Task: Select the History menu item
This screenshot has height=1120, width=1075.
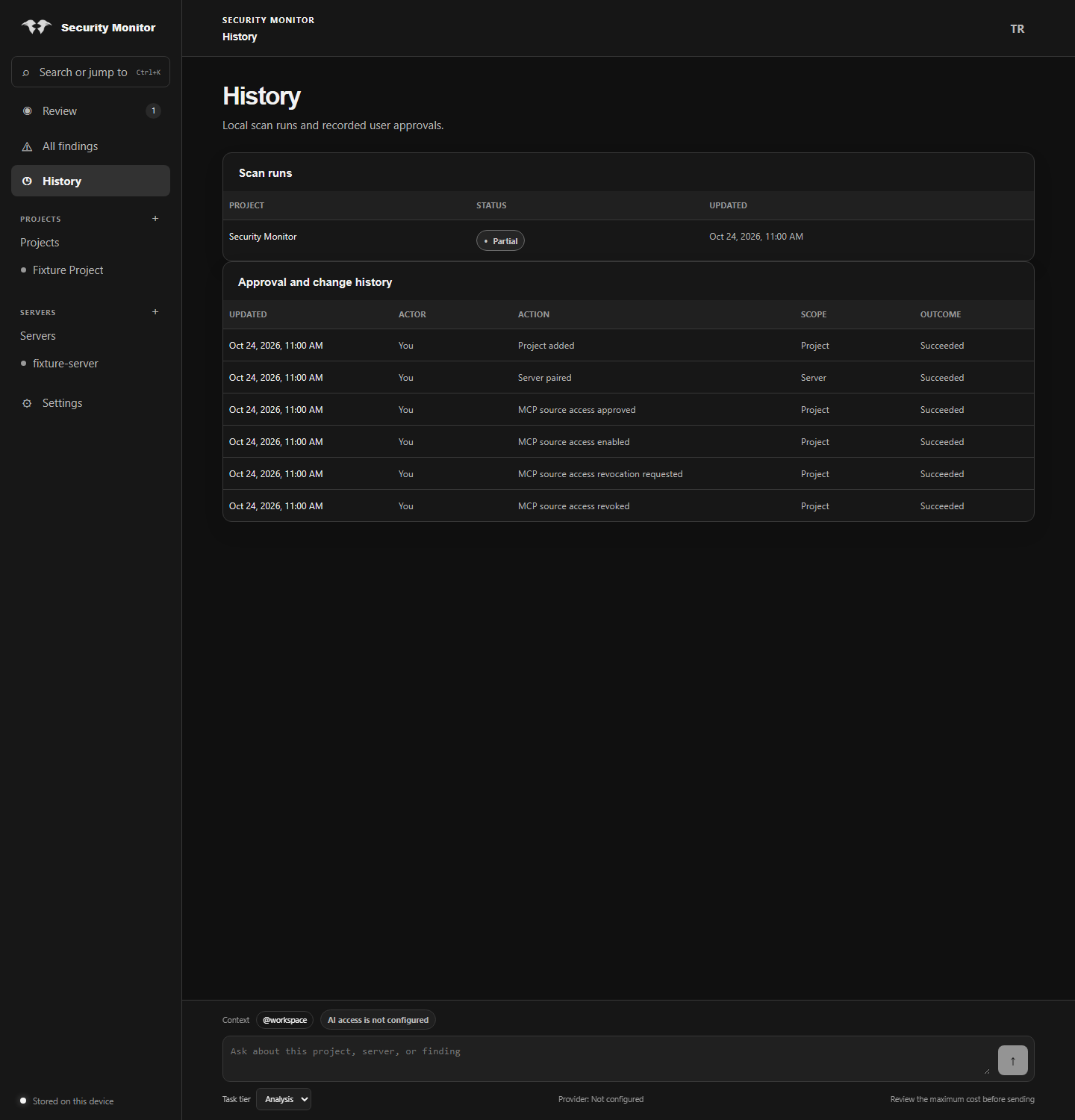Action: (x=90, y=181)
